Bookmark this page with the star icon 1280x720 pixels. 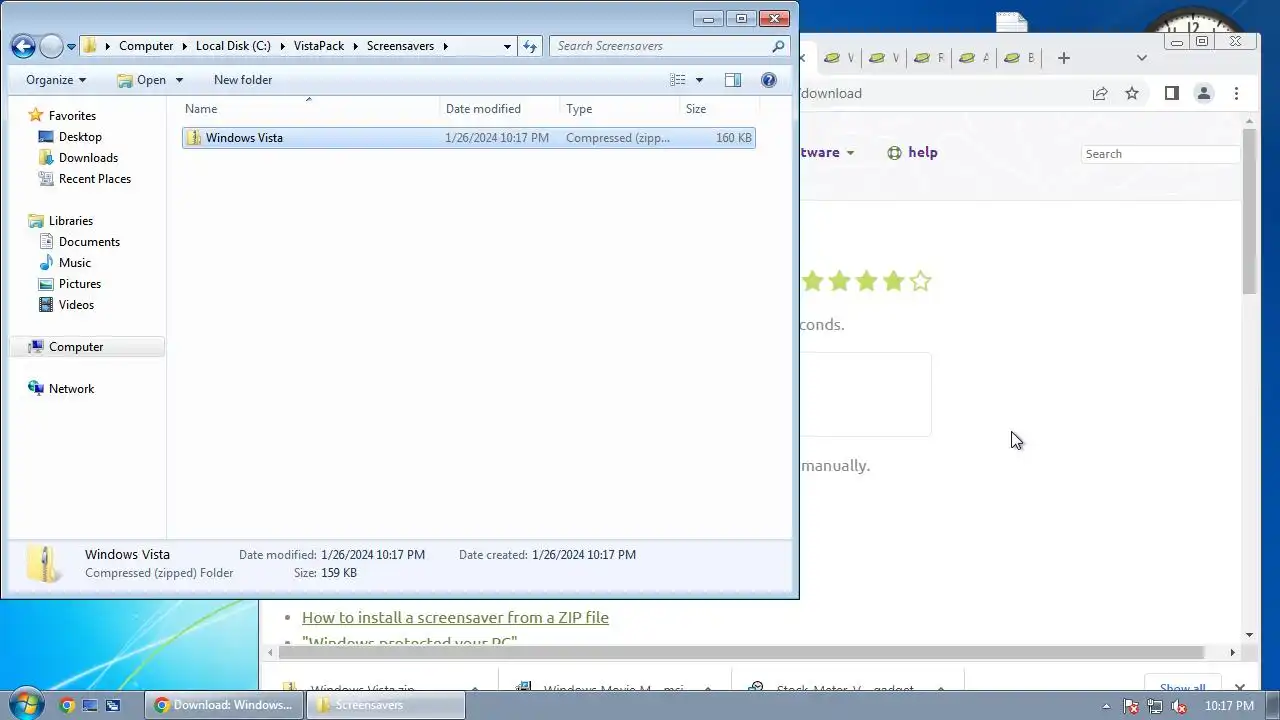(1132, 93)
